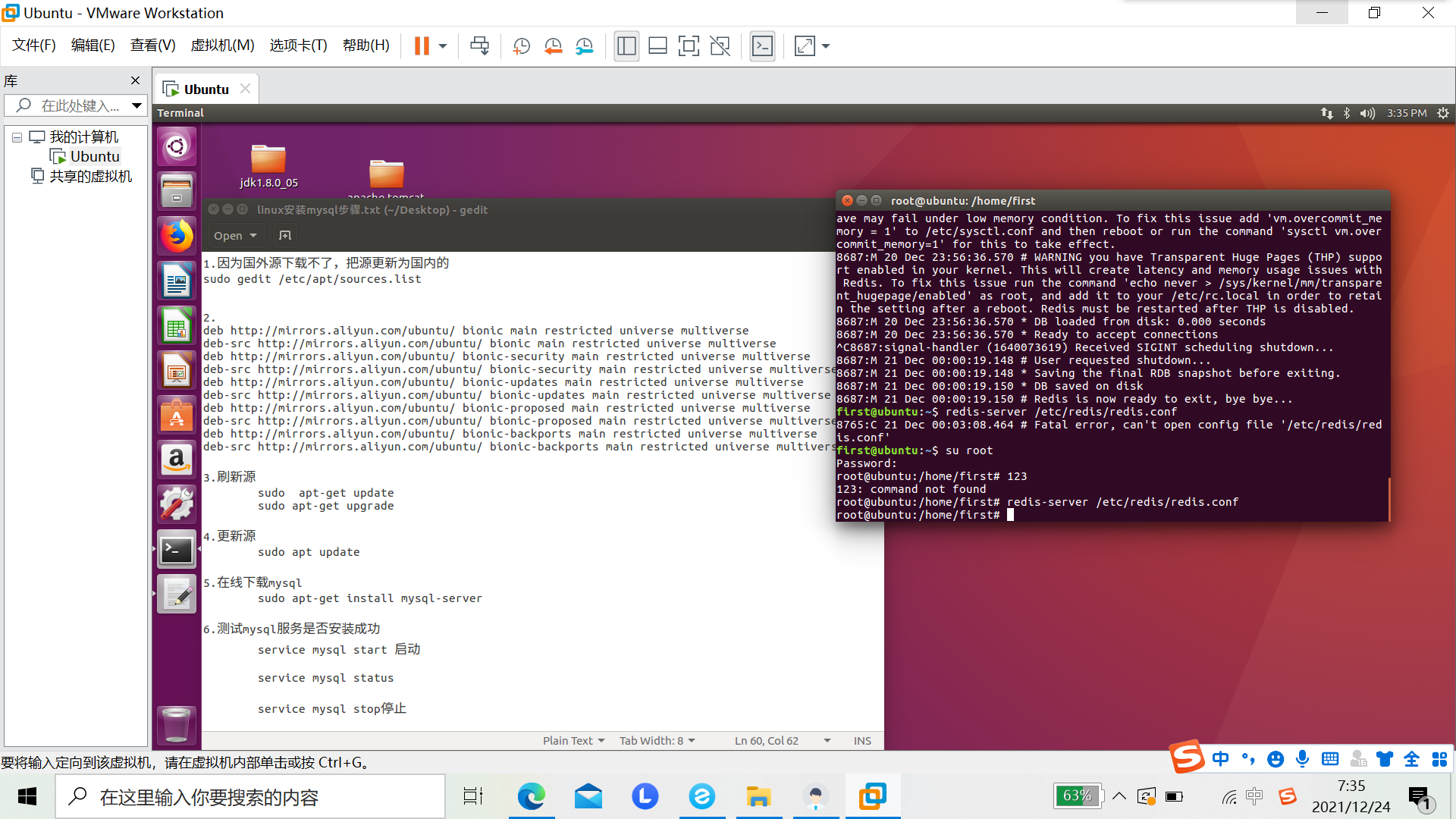Open the 查看(V) menu
Image resolution: width=1456 pixels, height=819 pixels.
pos(152,45)
